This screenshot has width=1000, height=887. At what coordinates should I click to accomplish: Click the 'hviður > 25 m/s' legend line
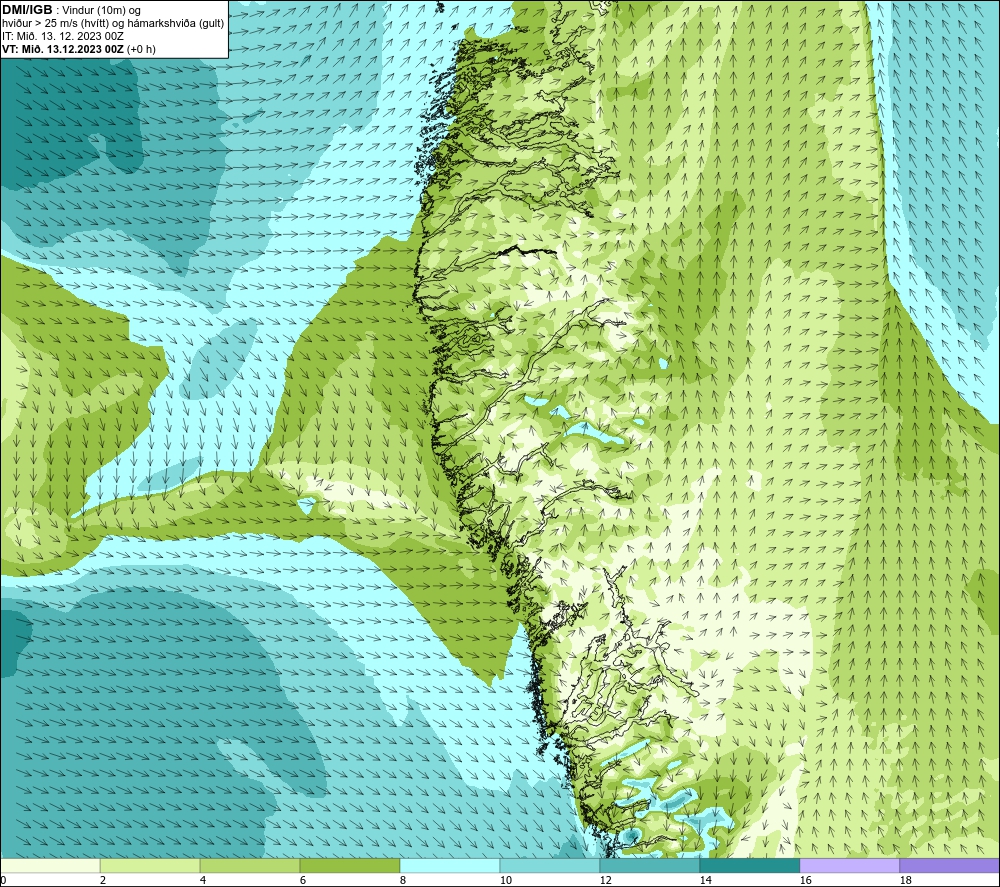(x=113, y=24)
